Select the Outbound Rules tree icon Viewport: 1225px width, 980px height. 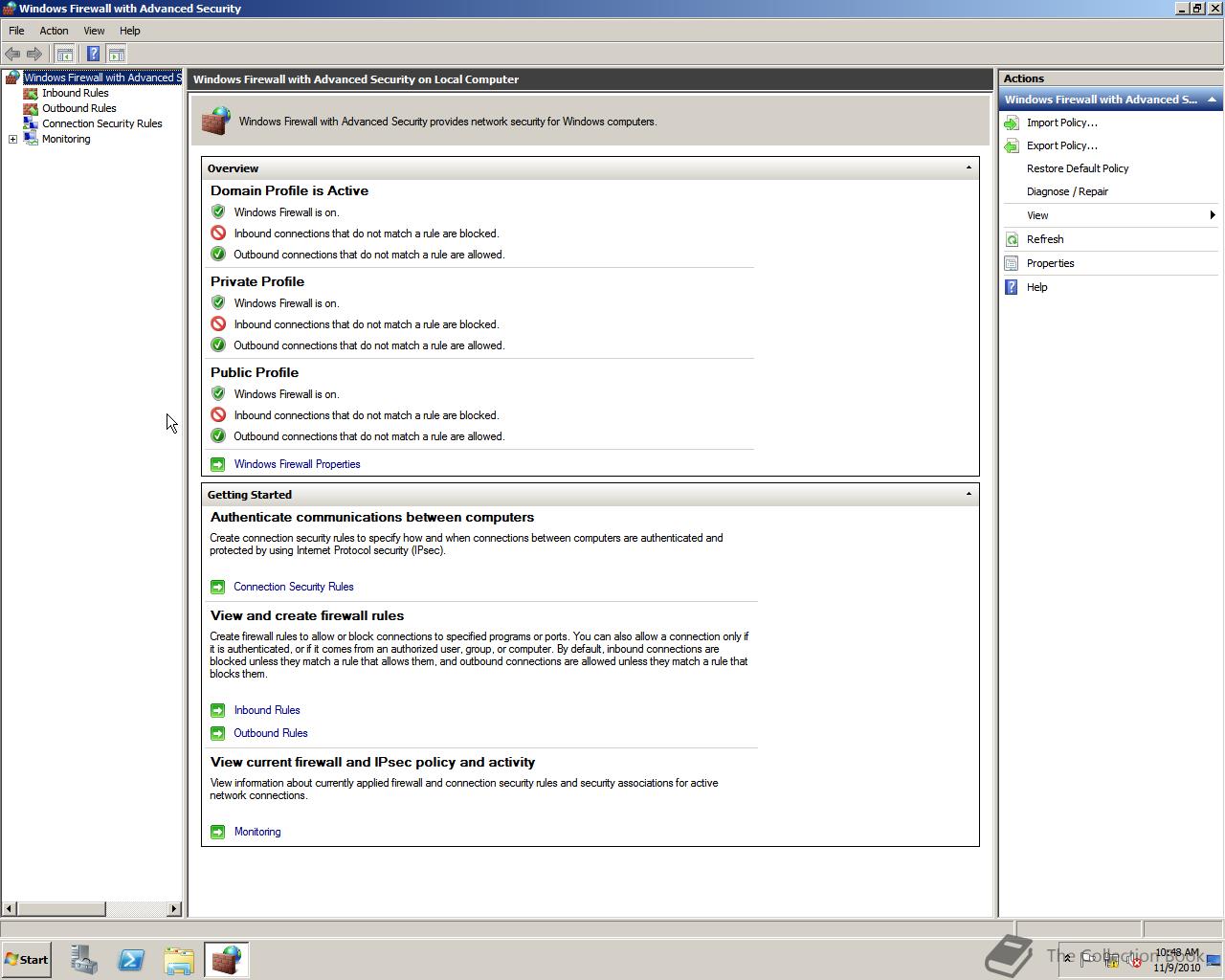click(31, 109)
